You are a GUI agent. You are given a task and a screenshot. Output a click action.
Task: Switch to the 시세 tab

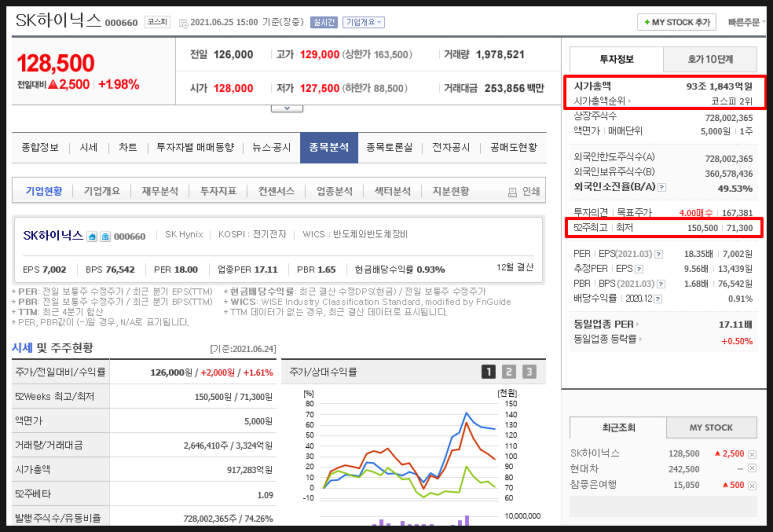click(x=89, y=147)
